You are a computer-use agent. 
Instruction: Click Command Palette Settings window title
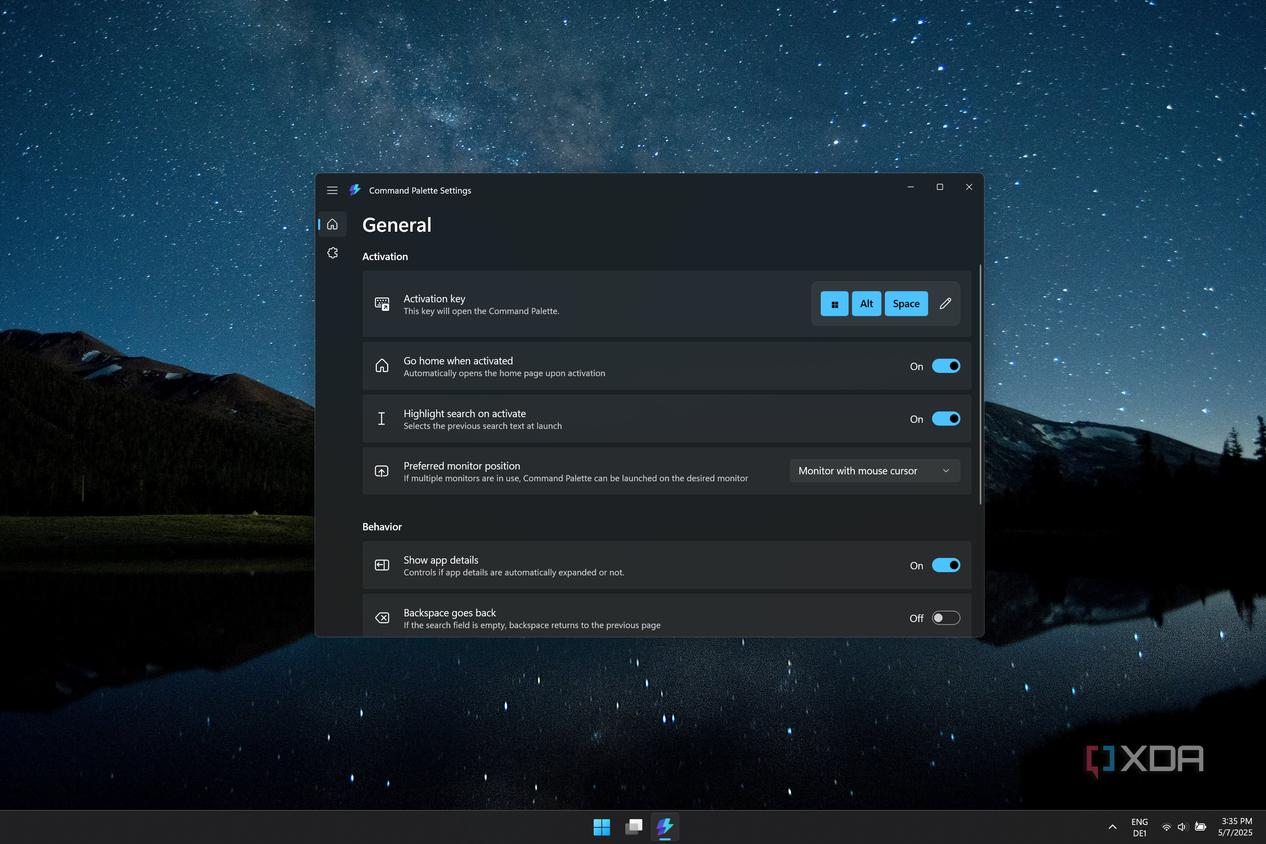point(420,191)
